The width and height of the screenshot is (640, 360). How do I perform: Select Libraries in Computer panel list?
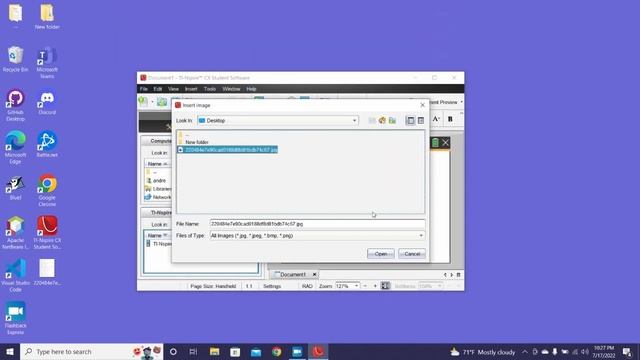point(158,189)
